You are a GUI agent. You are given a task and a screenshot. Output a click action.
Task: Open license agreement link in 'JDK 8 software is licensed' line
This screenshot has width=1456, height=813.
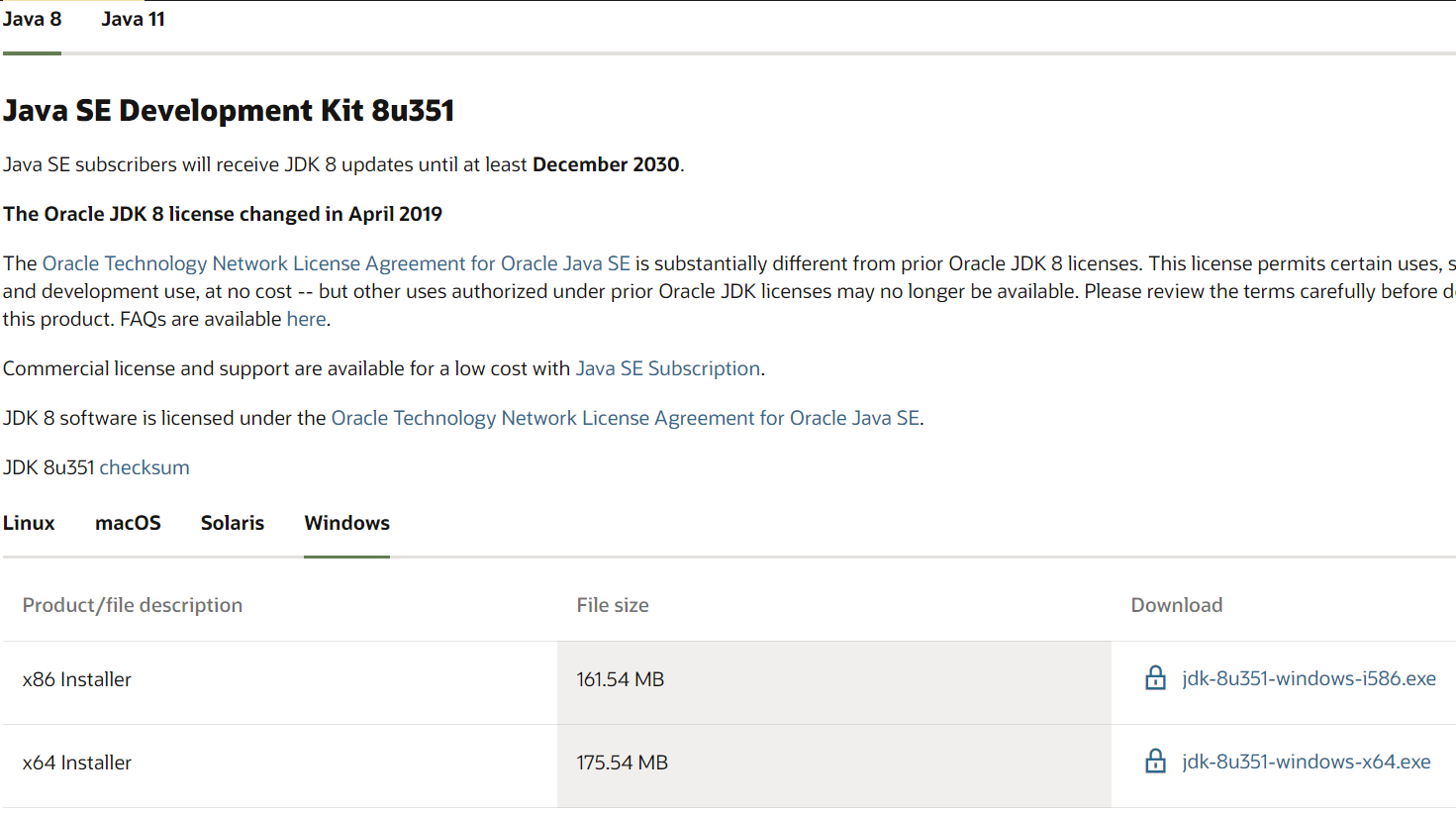626,418
